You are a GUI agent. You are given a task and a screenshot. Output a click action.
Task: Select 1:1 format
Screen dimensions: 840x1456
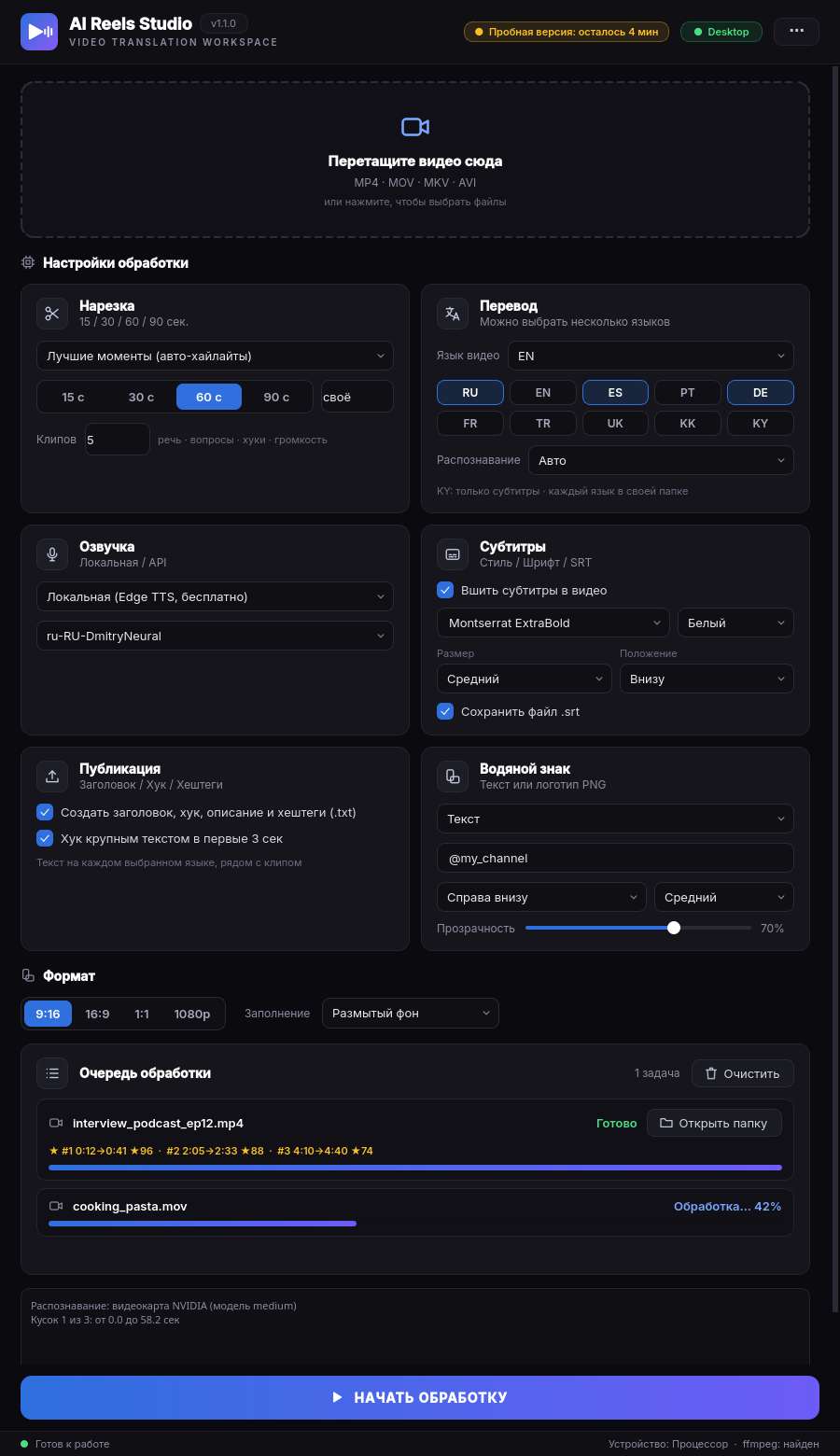pyautogui.click(x=142, y=1014)
